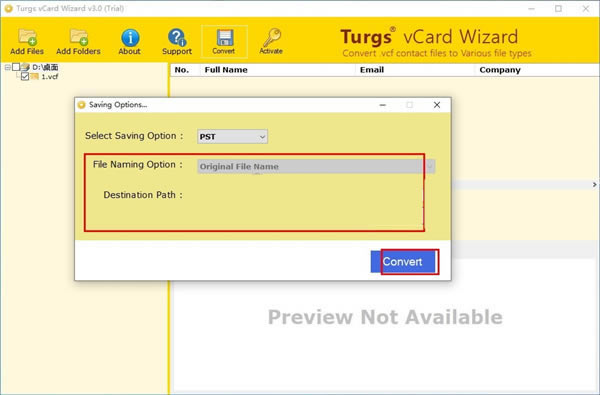The width and height of the screenshot is (600, 395).
Task: Open the Support help icon
Action: click(177, 41)
